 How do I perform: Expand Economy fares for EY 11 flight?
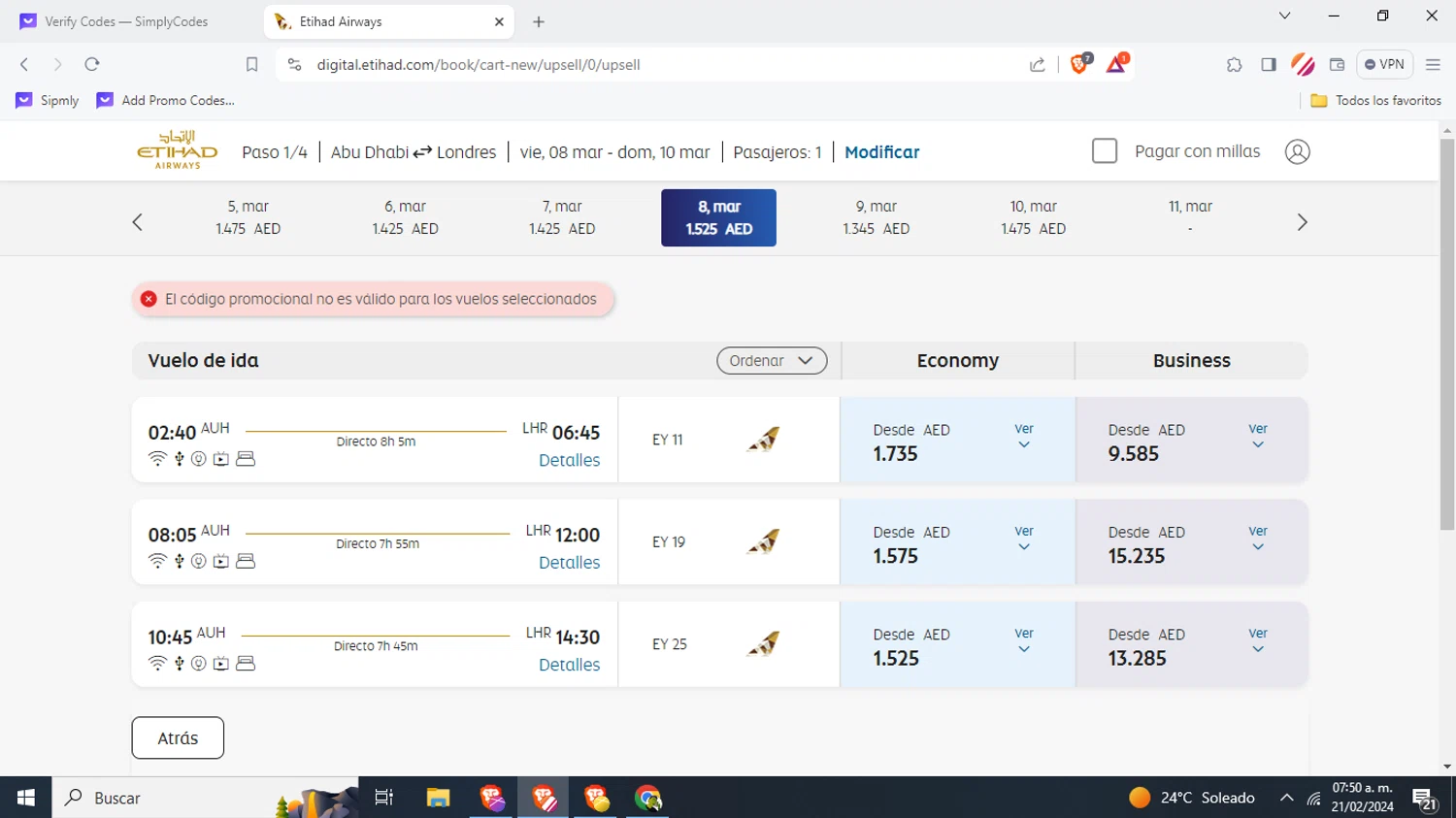[1024, 436]
